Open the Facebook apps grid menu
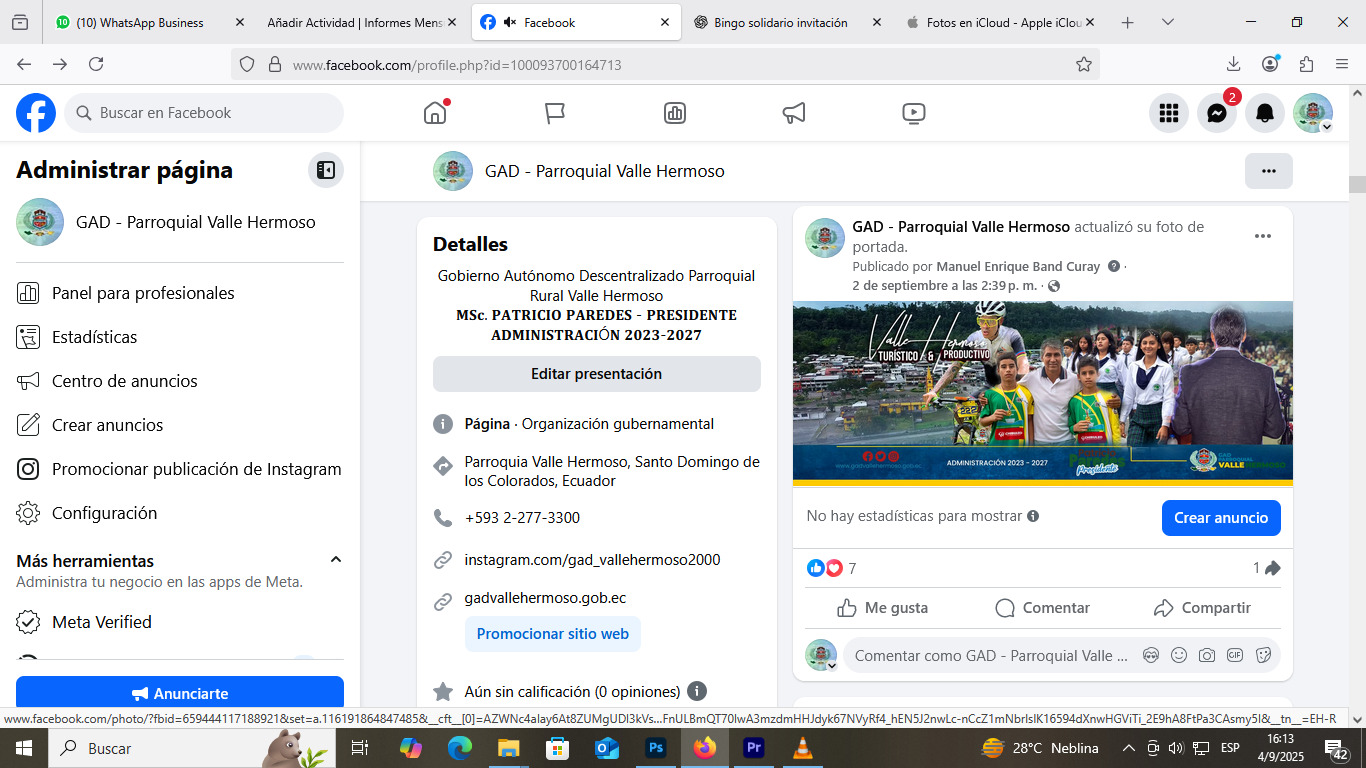 coord(1169,113)
